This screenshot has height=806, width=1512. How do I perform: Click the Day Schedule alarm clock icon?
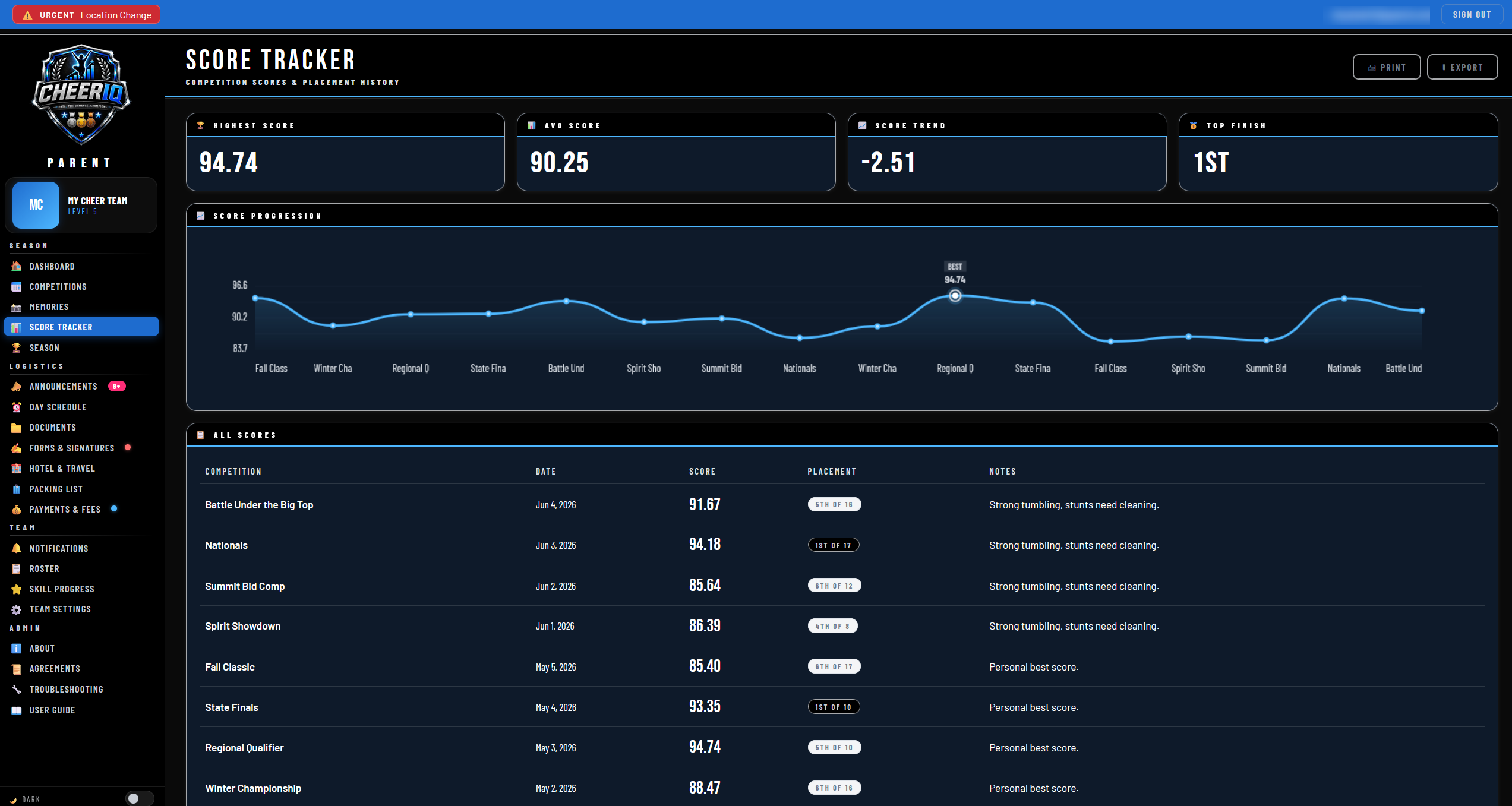coord(17,407)
